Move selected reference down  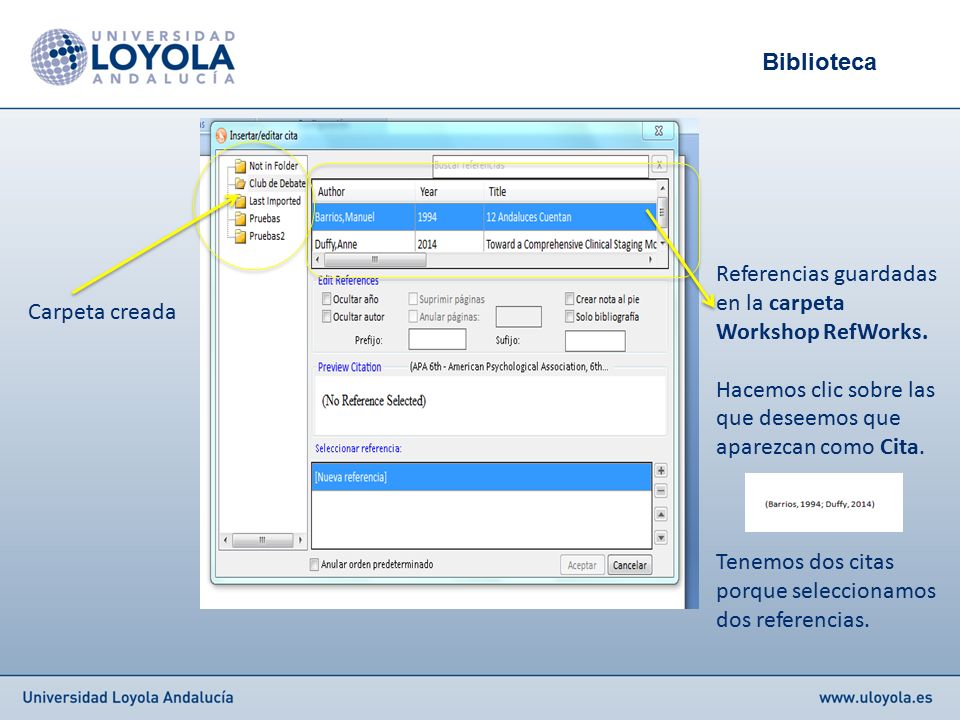click(x=661, y=538)
